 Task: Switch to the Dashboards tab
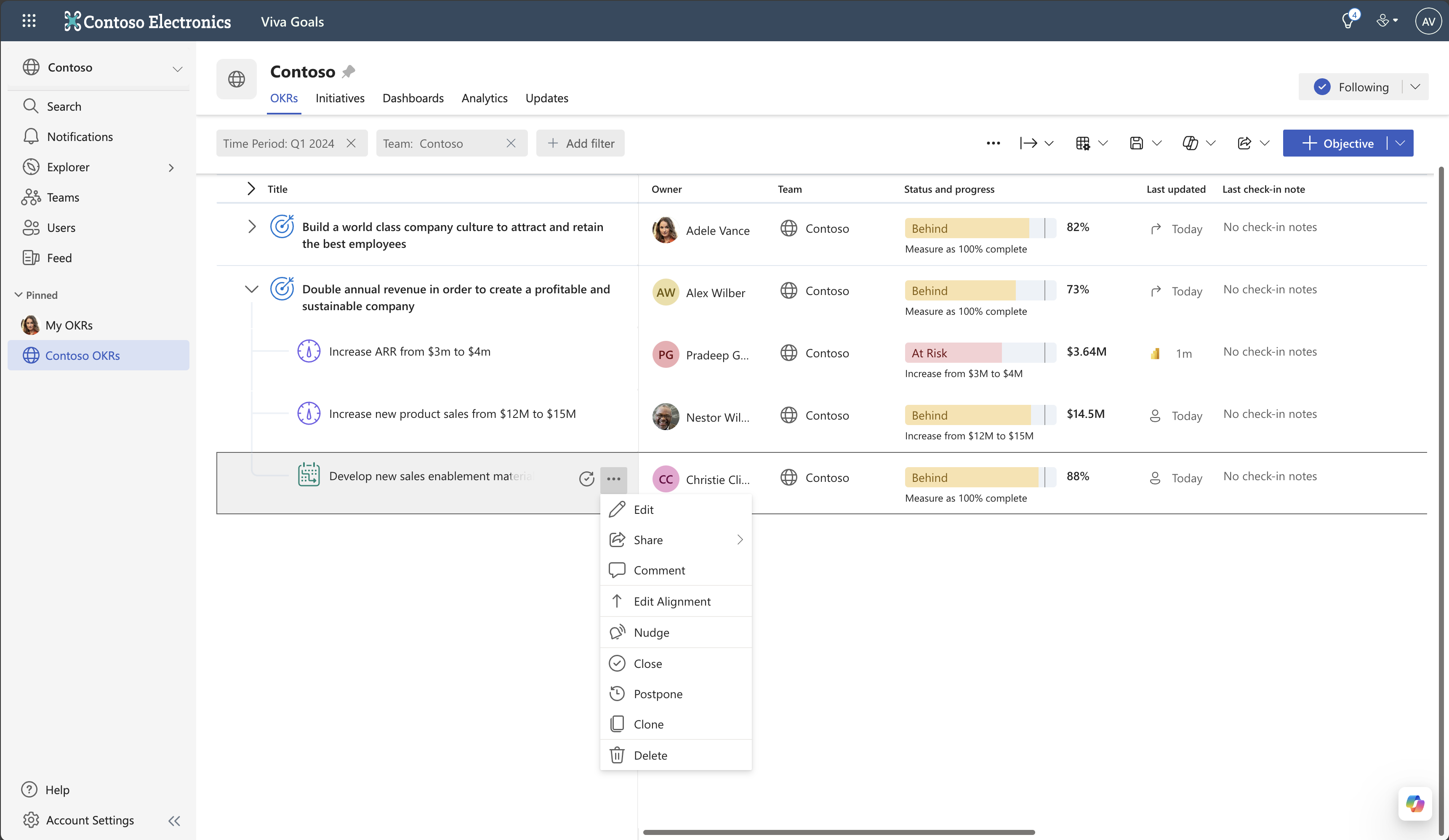(413, 98)
